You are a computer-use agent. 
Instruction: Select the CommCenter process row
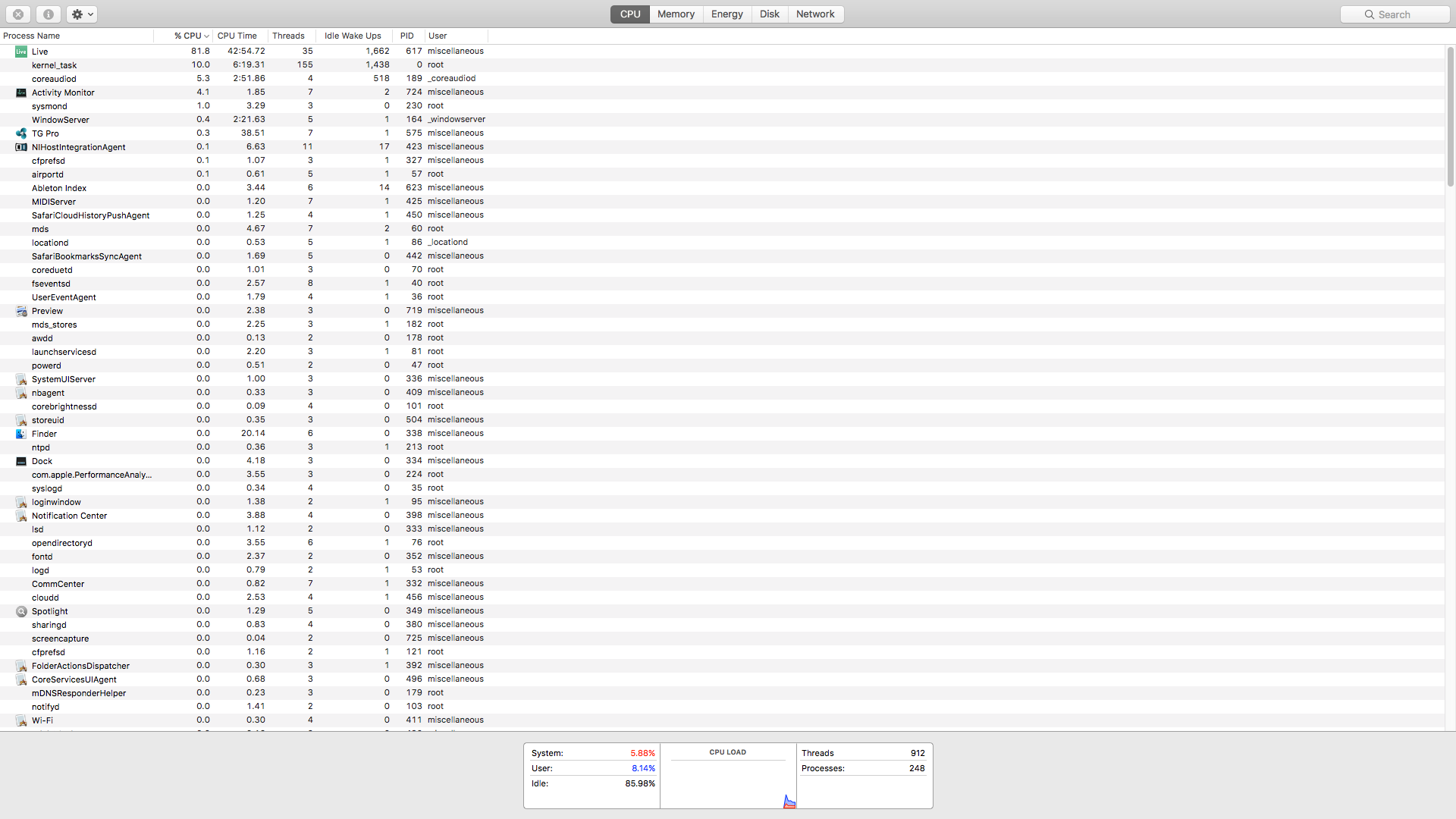(x=722, y=584)
